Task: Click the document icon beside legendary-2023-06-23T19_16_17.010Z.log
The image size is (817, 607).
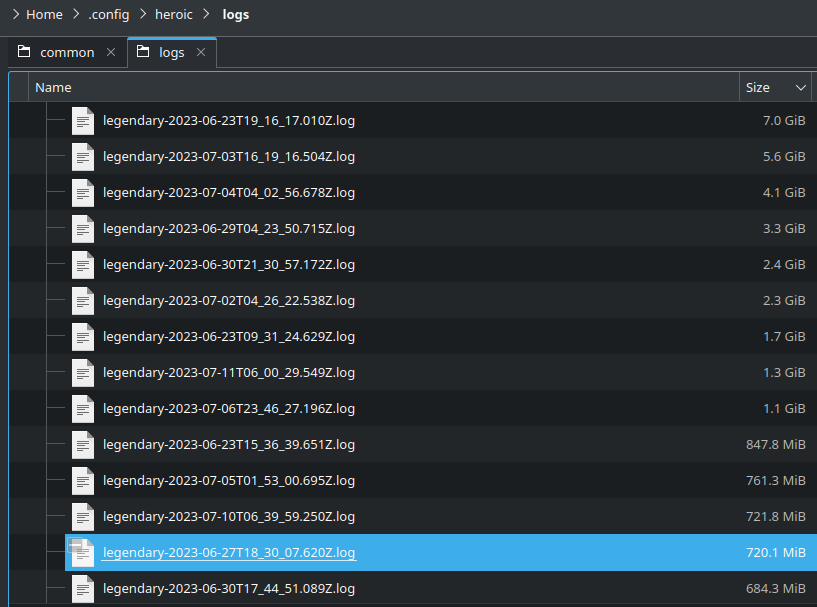Action: pos(82,120)
